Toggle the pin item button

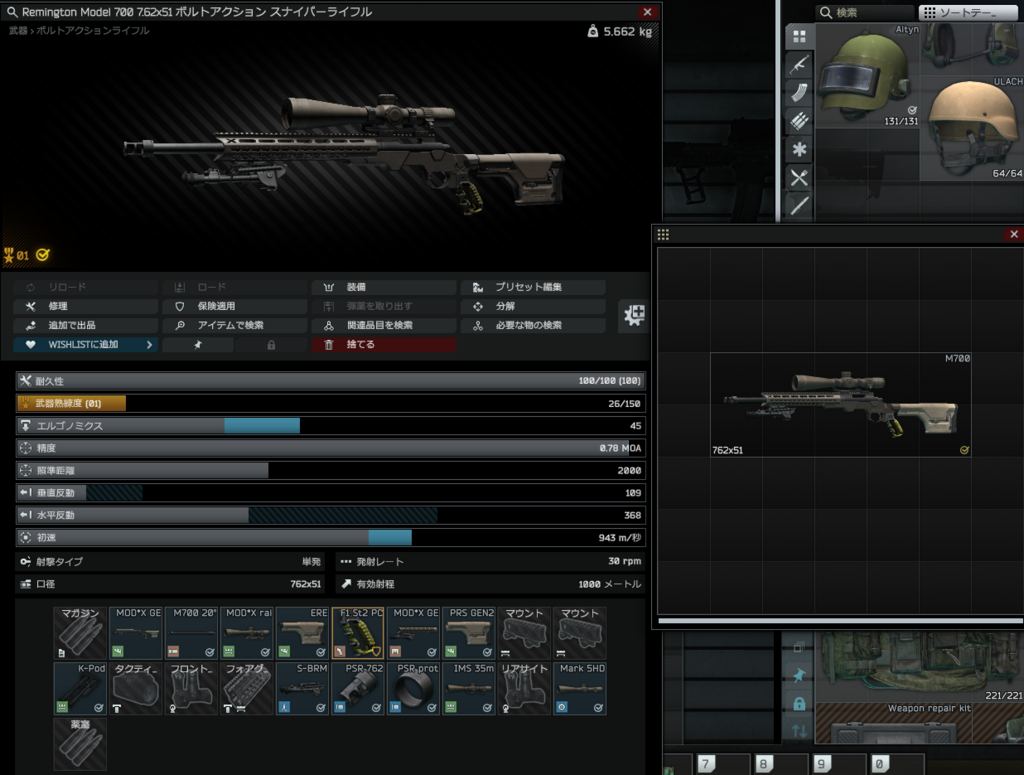198,344
